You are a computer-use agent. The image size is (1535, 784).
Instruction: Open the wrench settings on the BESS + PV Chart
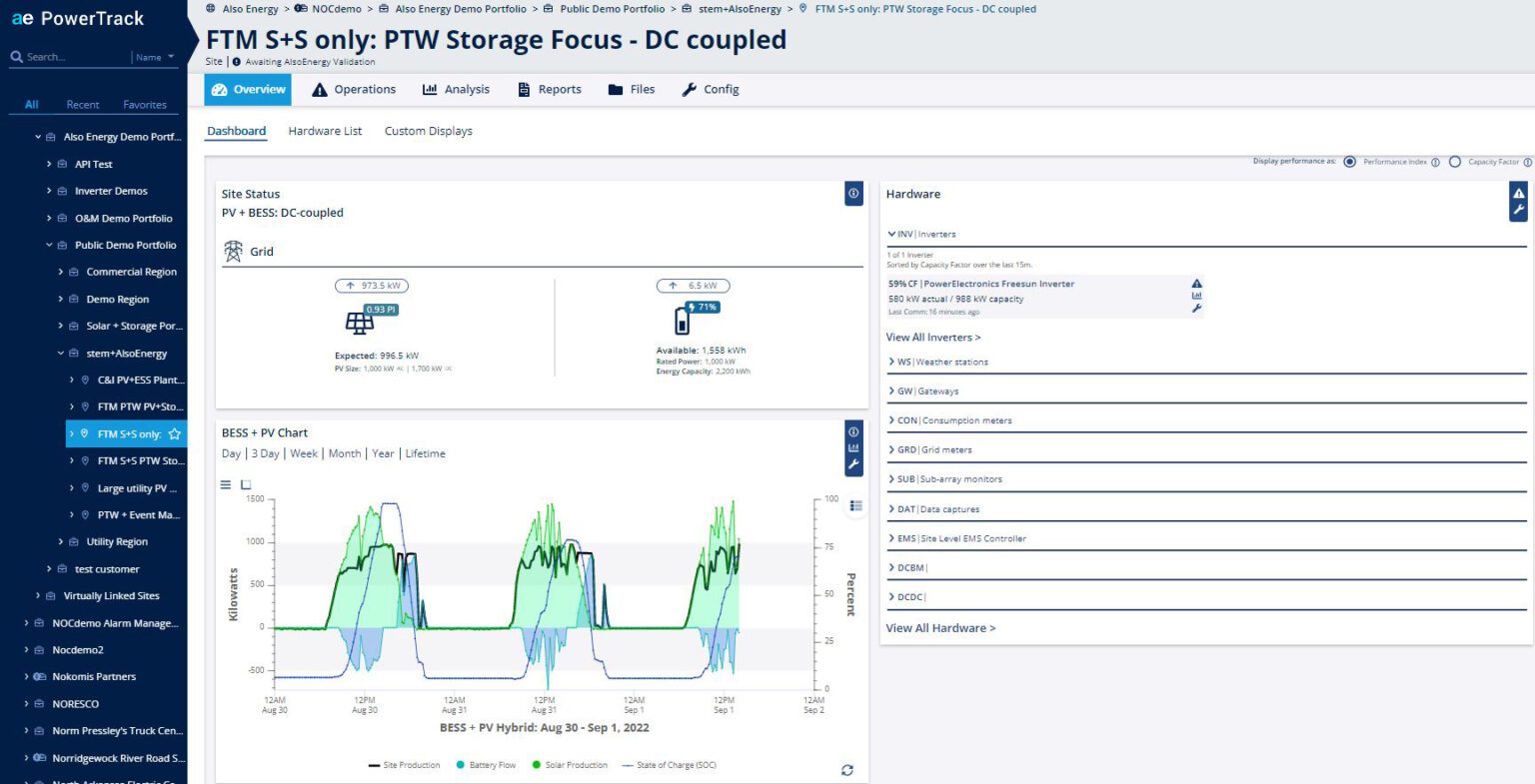click(x=853, y=462)
